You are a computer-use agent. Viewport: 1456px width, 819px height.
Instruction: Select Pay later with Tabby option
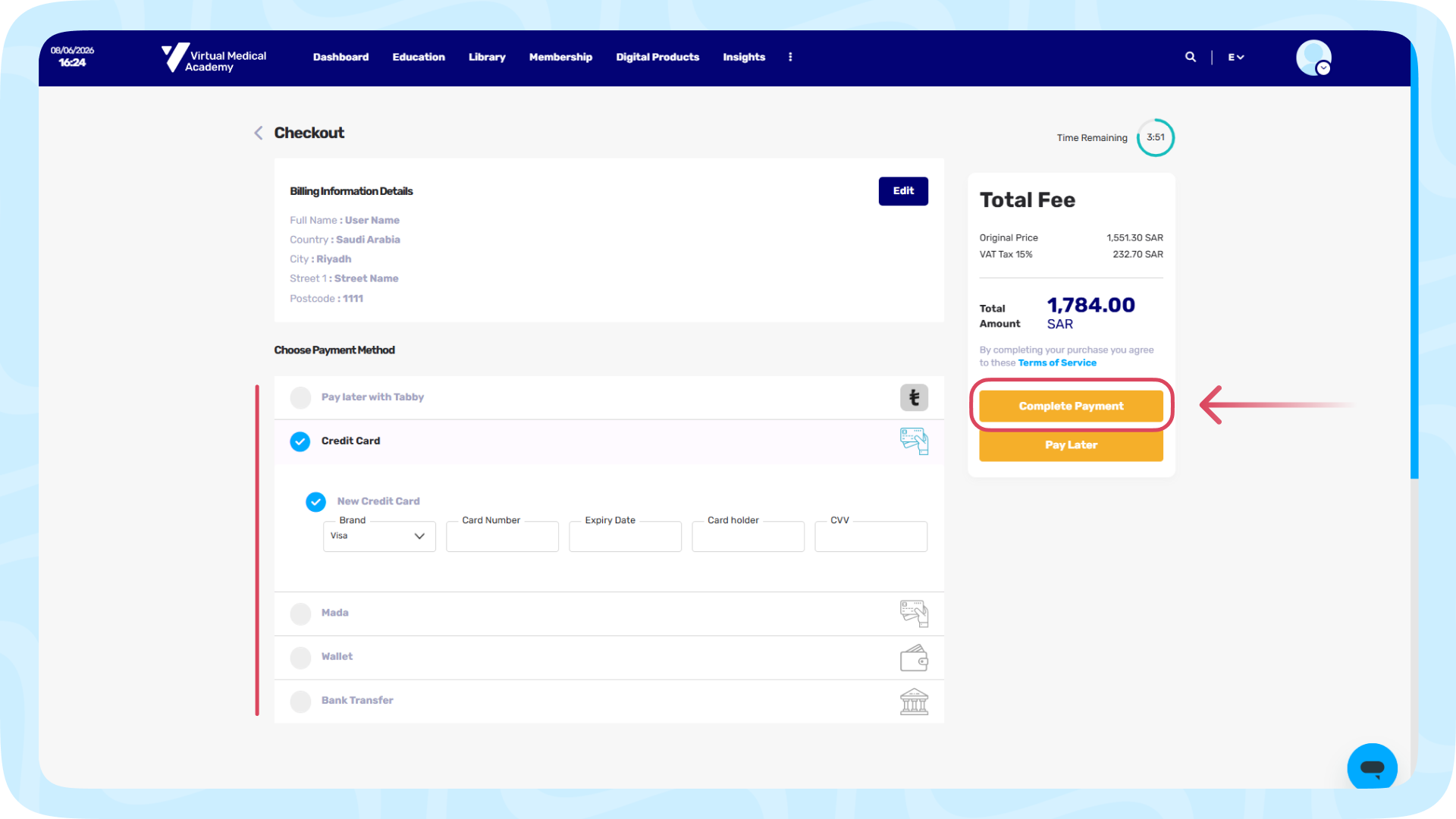click(300, 397)
